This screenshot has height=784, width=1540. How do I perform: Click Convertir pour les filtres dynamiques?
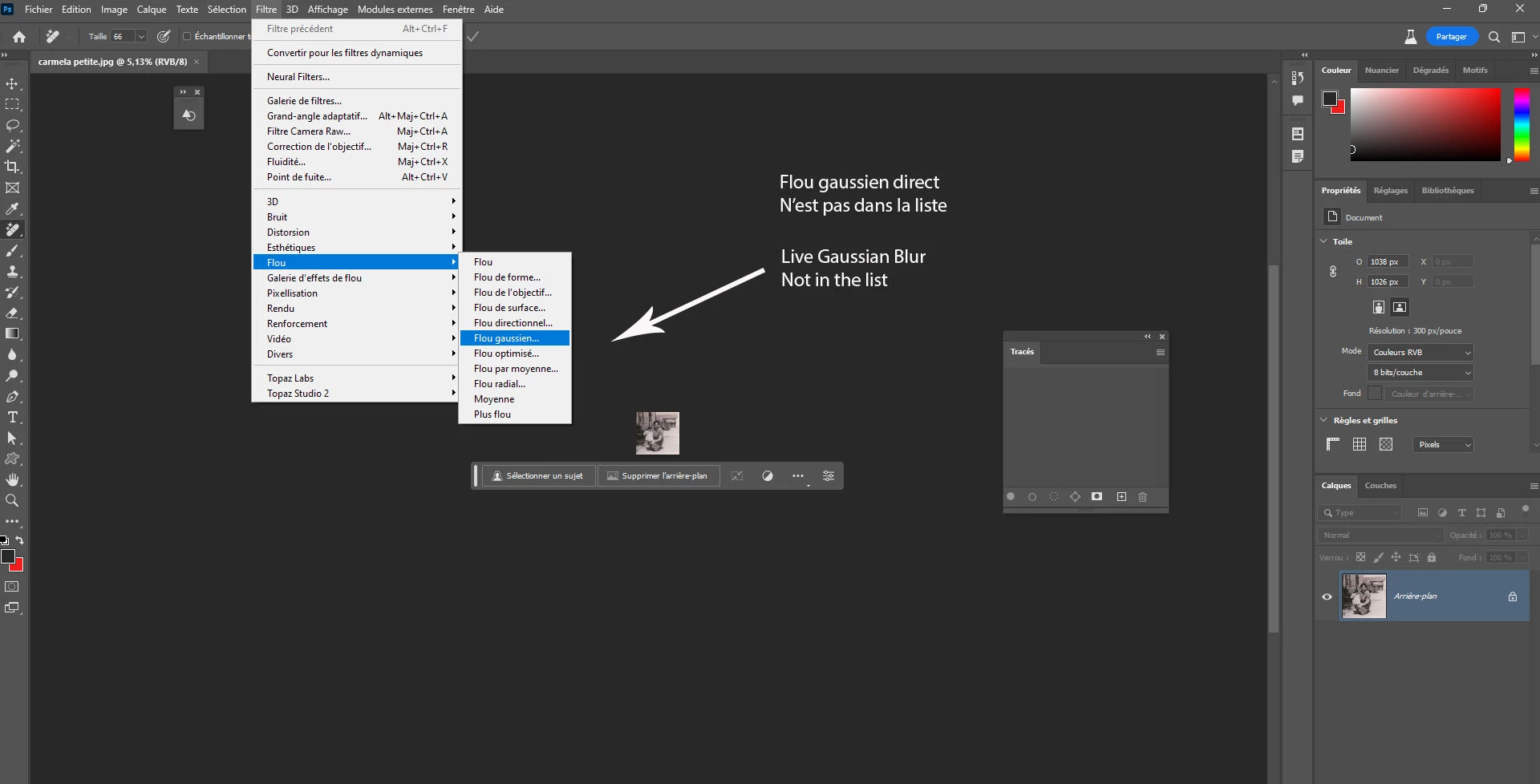(x=356, y=53)
